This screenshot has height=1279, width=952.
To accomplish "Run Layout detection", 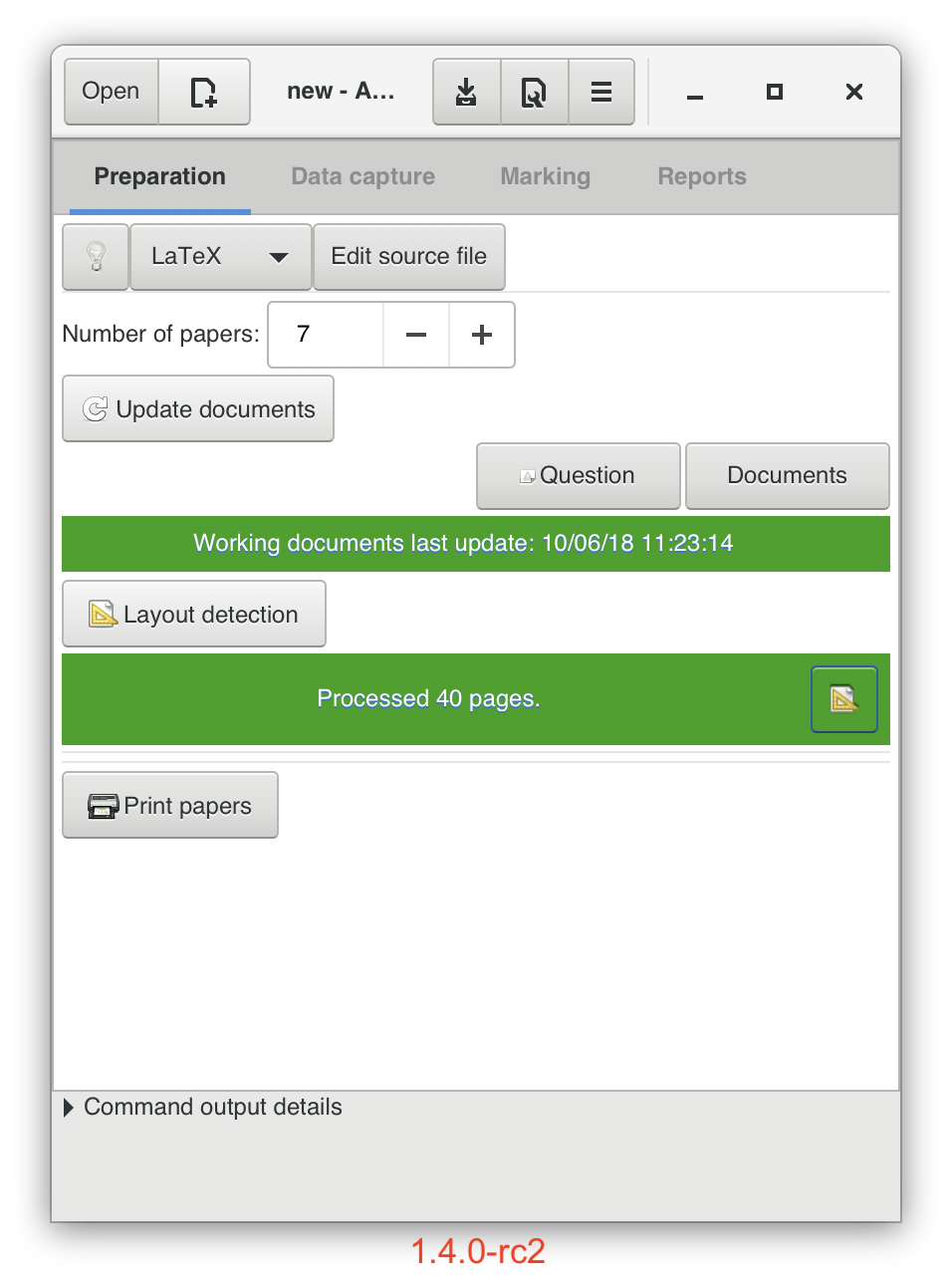I will point(194,615).
